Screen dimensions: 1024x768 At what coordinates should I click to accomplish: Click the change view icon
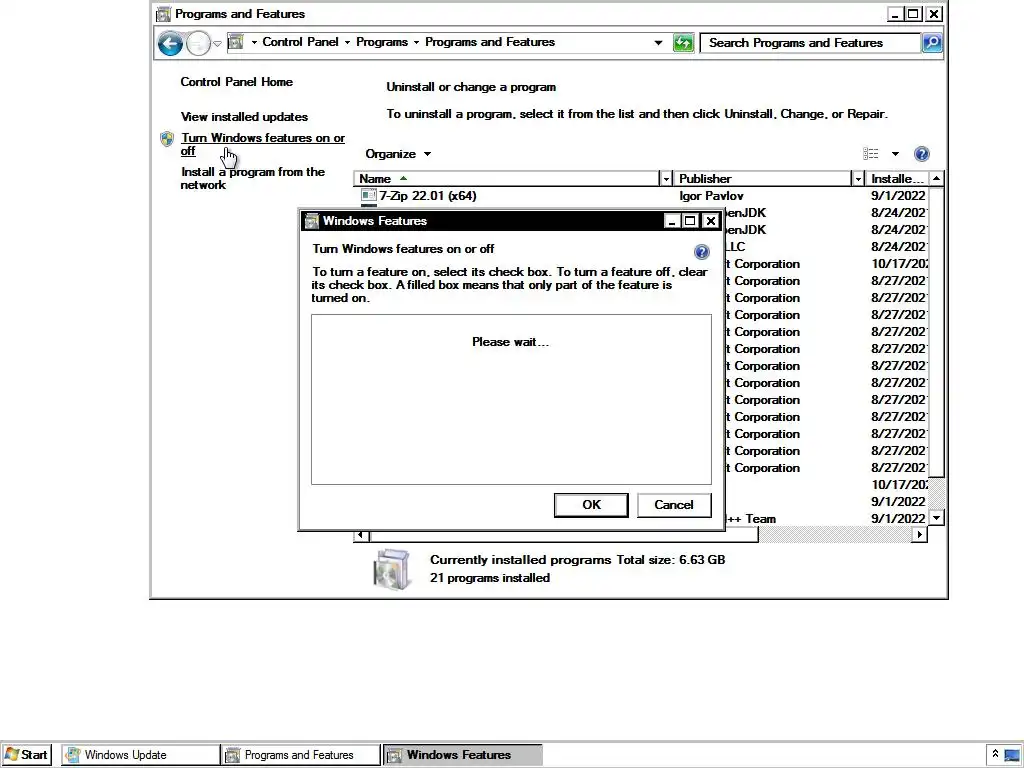(x=871, y=154)
